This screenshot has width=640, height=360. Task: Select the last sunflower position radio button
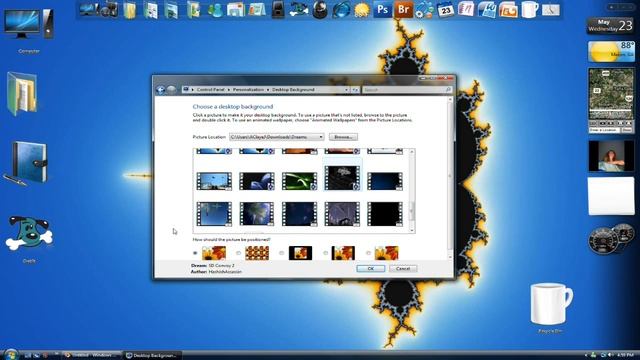click(369, 253)
